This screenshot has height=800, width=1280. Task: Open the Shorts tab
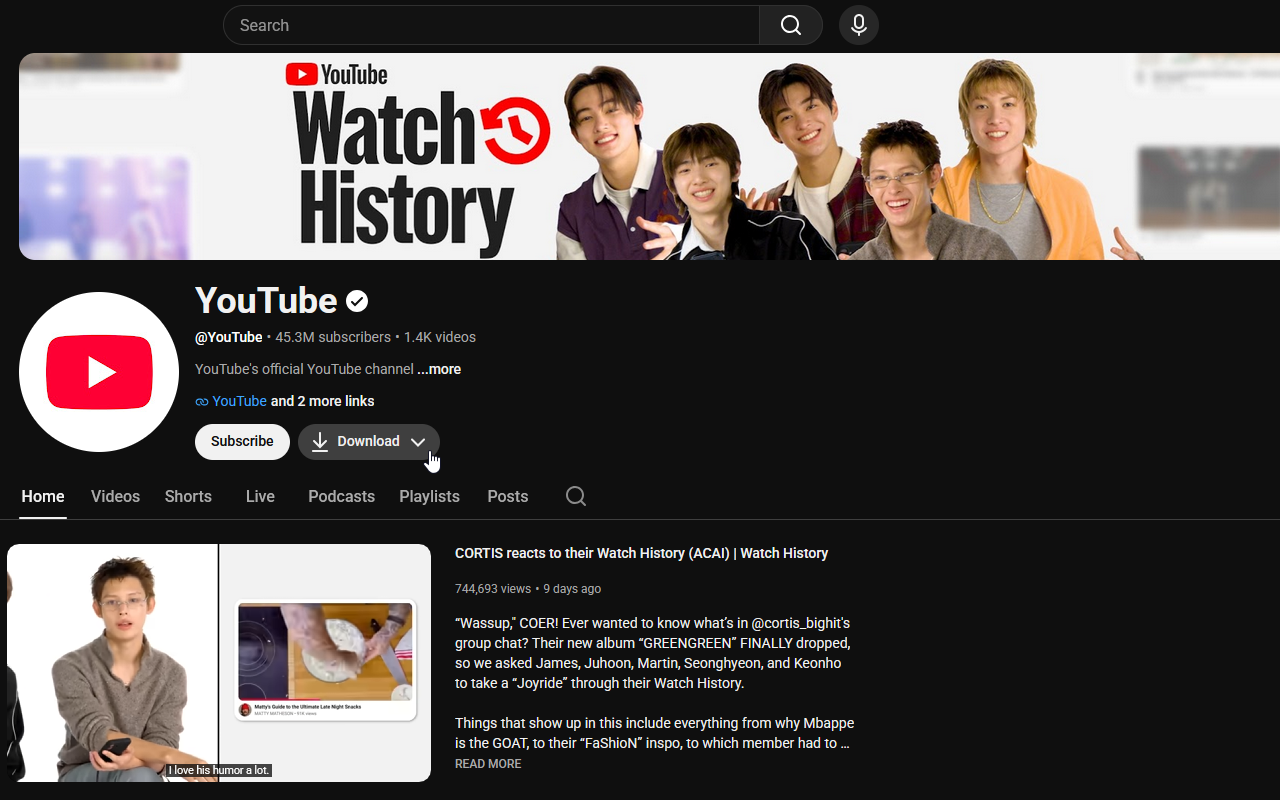(x=188, y=496)
